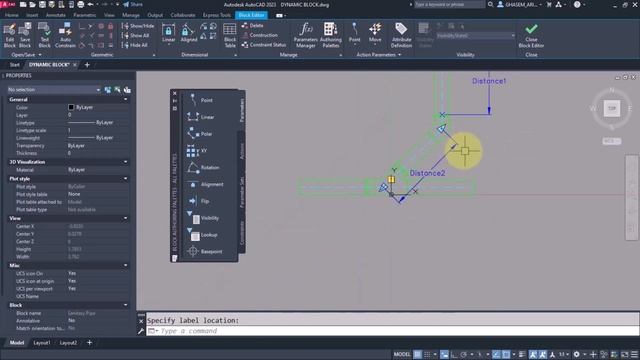This screenshot has height=360, width=640.
Task: Add a Lookup parameter from the palette
Action: (202, 235)
